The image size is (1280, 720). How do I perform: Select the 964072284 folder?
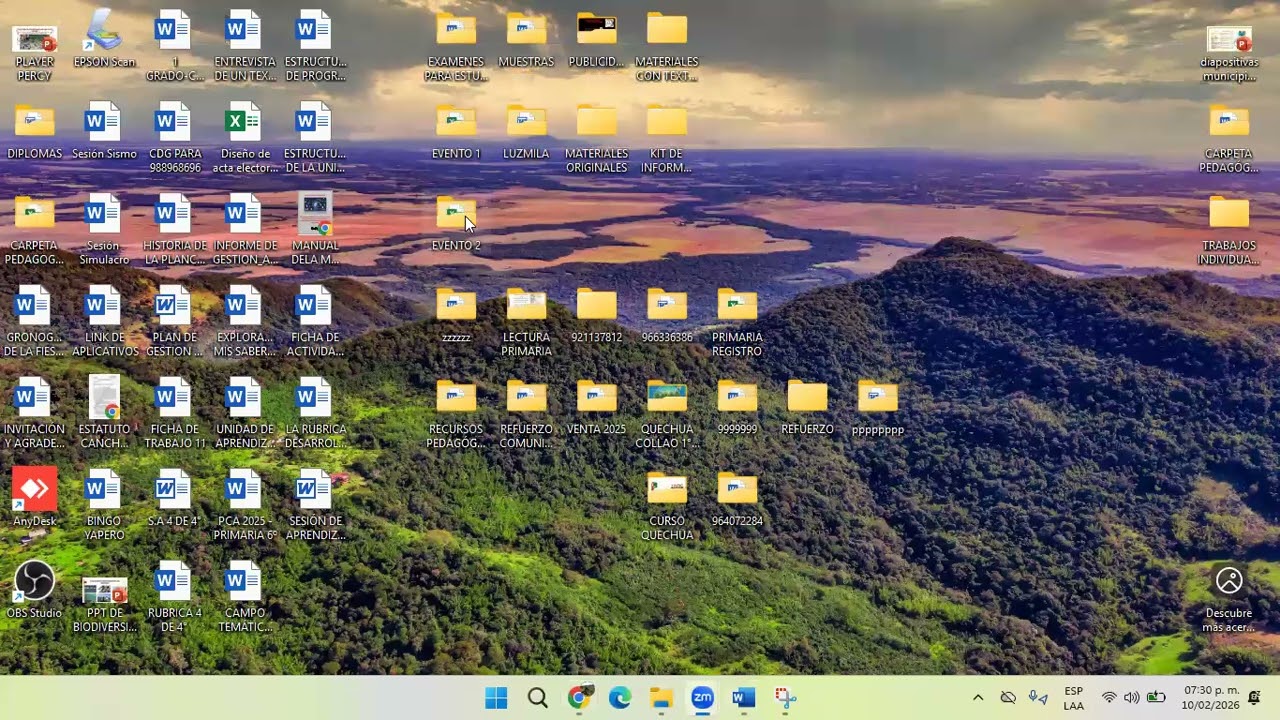click(737, 500)
